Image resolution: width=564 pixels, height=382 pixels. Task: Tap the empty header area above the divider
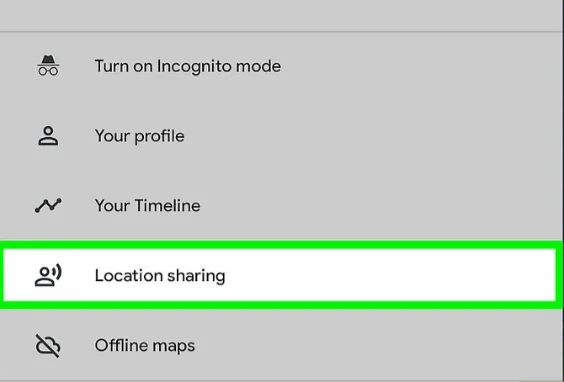click(282, 15)
